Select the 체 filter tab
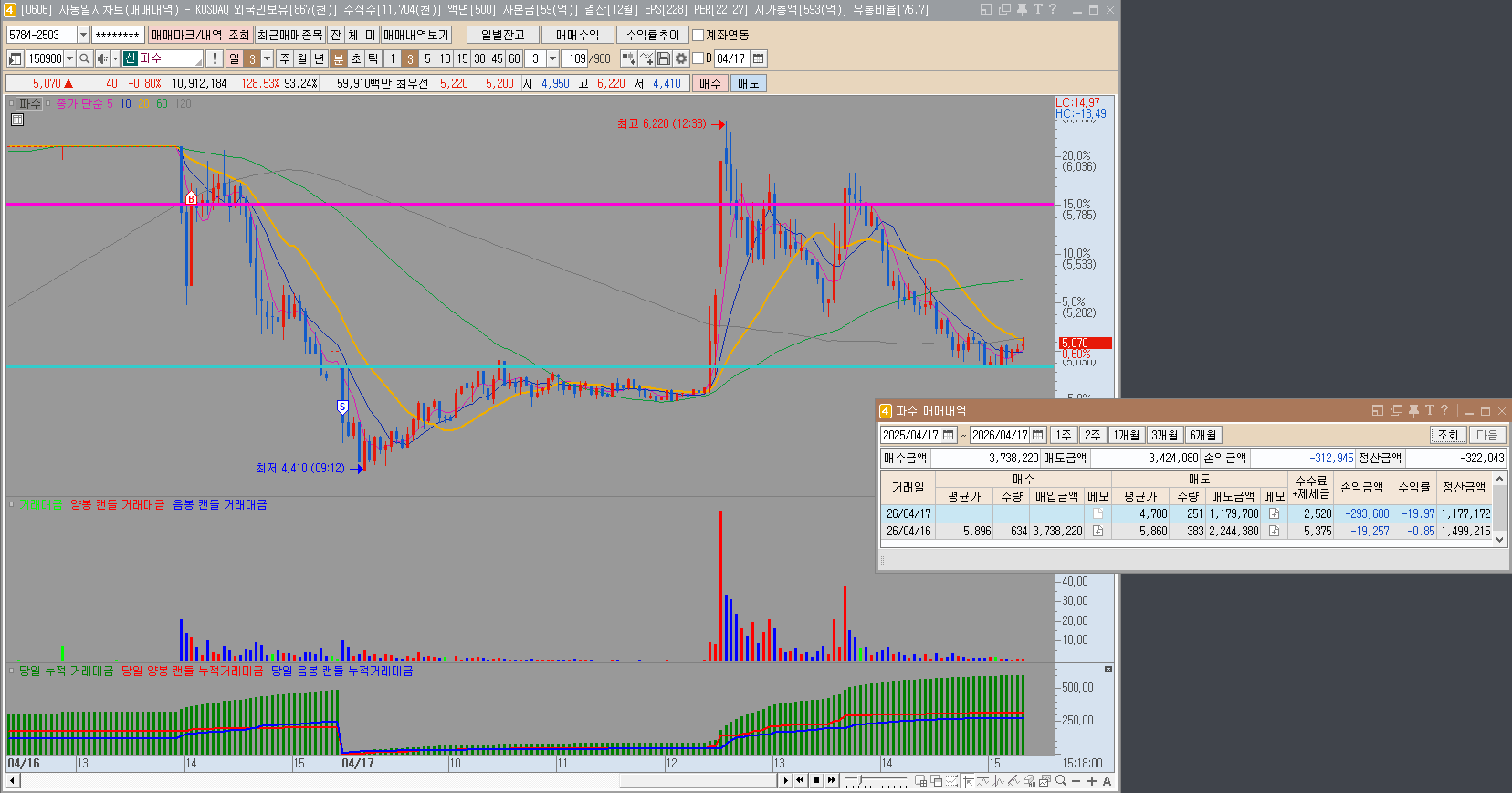 click(353, 35)
